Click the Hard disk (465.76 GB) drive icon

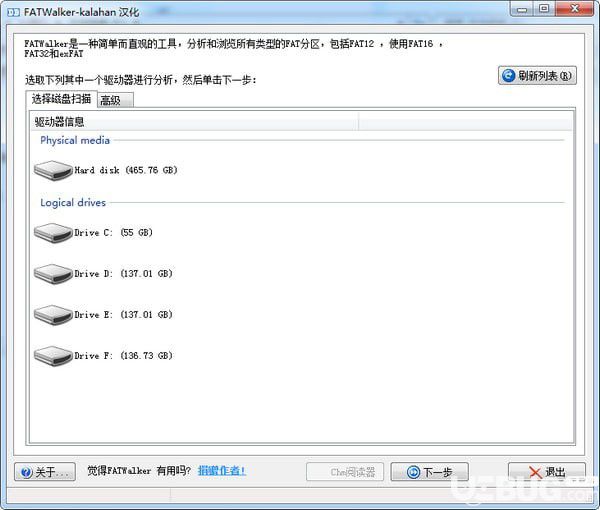click(x=53, y=170)
